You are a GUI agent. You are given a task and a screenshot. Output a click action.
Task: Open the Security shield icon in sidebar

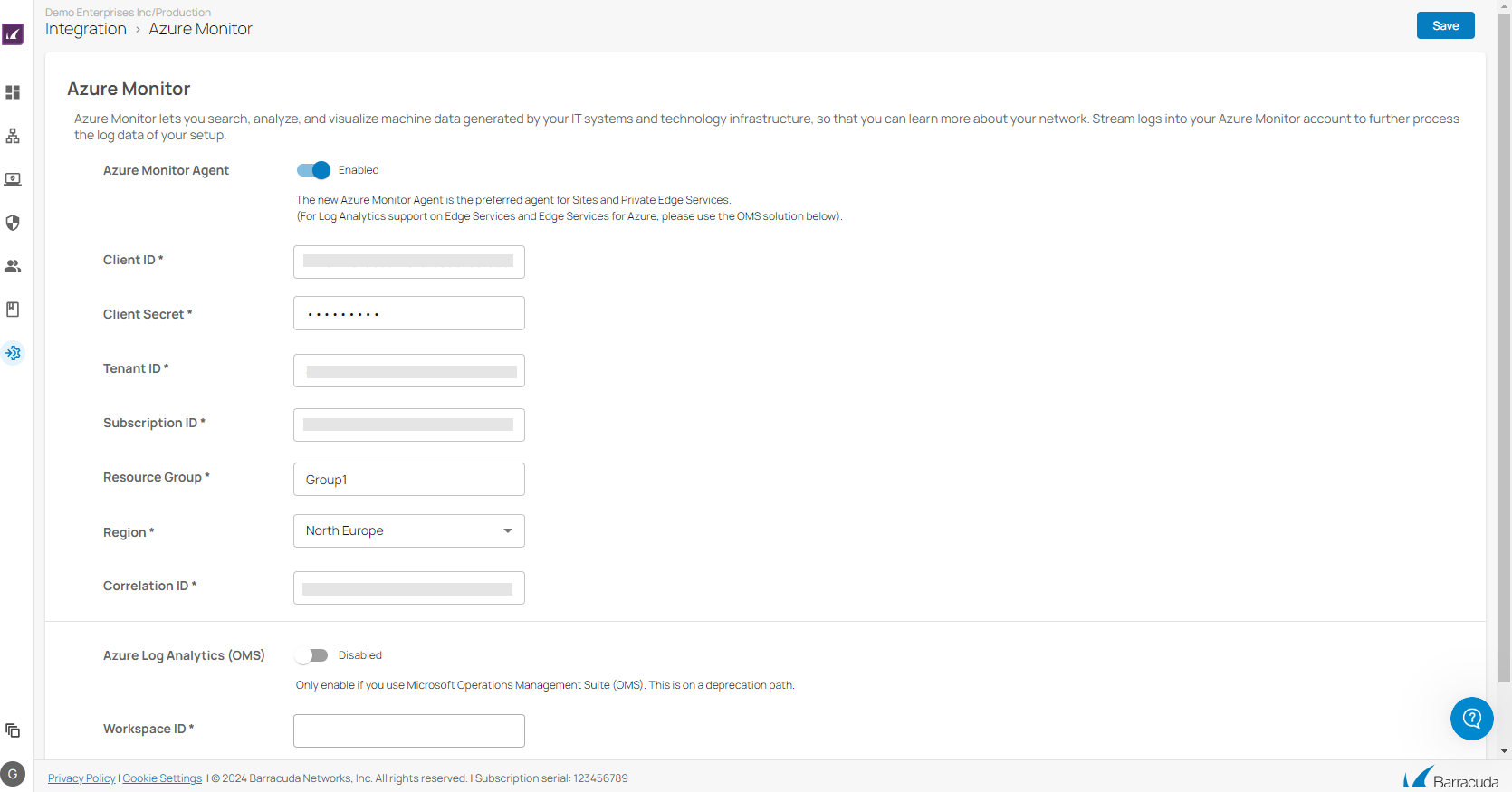(13, 223)
